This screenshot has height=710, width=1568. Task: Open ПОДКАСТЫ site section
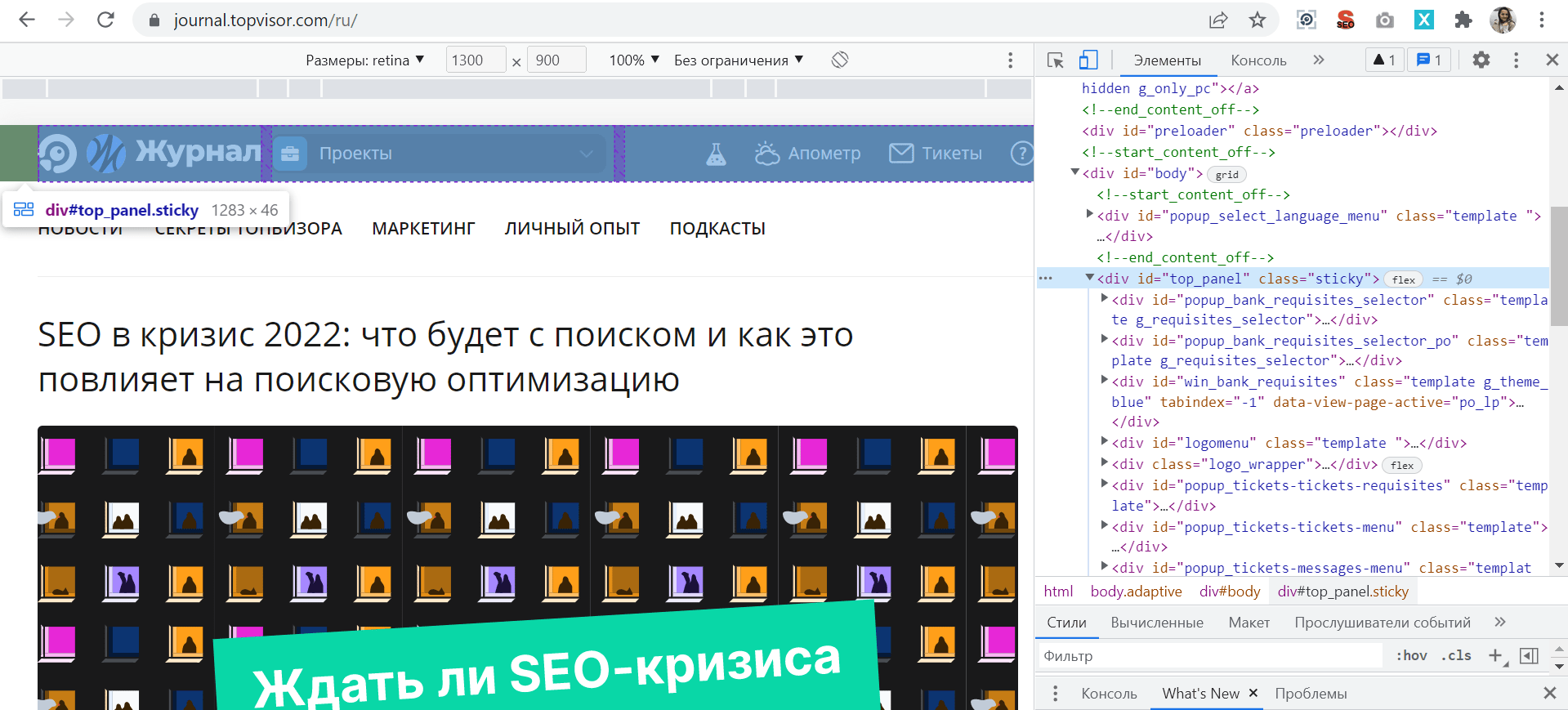click(717, 229)
